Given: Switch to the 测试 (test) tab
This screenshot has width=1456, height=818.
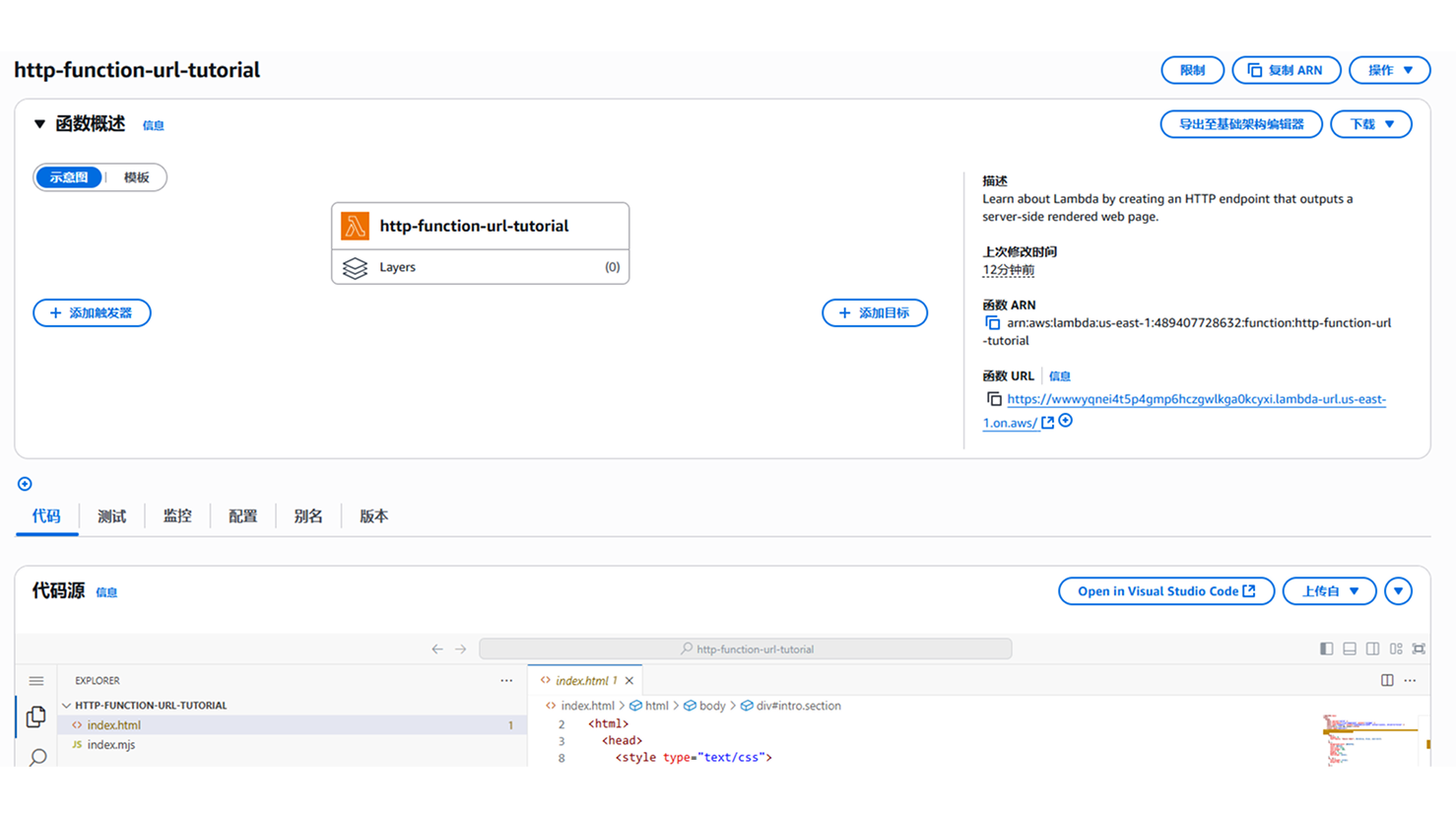Looking at the screenshot, I should click(111, 516).
